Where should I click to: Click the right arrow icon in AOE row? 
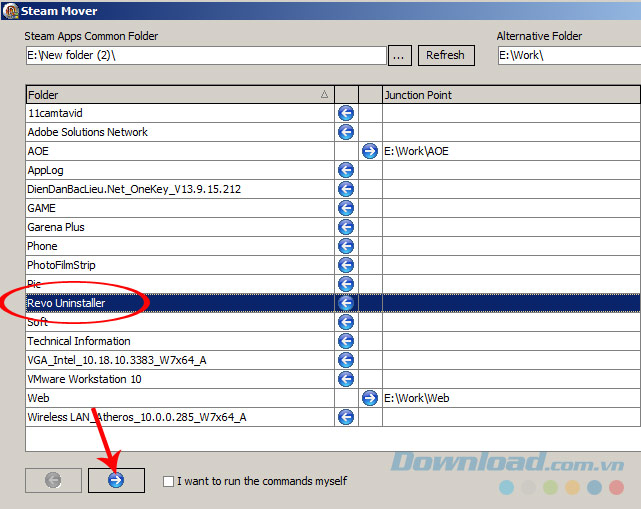pyautogui.click(x=370, y=151)
